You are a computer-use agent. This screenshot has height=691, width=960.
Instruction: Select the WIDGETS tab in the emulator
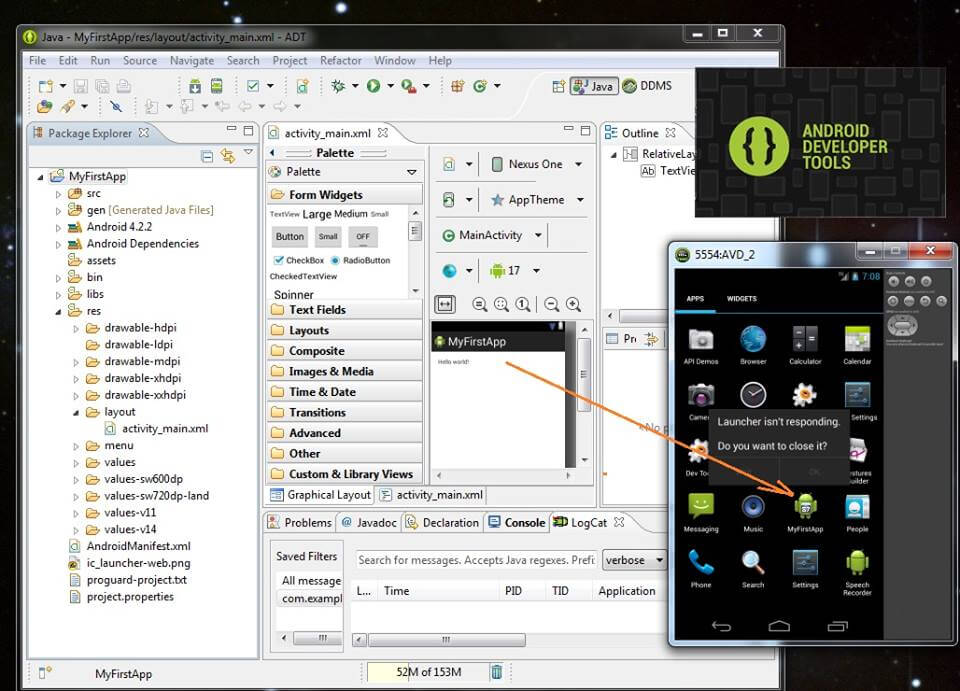pos(741,299)
